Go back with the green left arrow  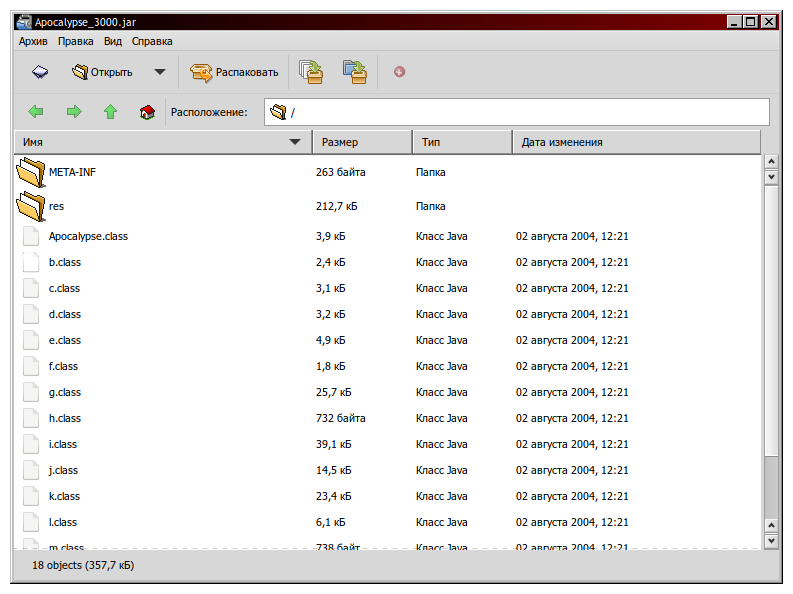[35, 112]
